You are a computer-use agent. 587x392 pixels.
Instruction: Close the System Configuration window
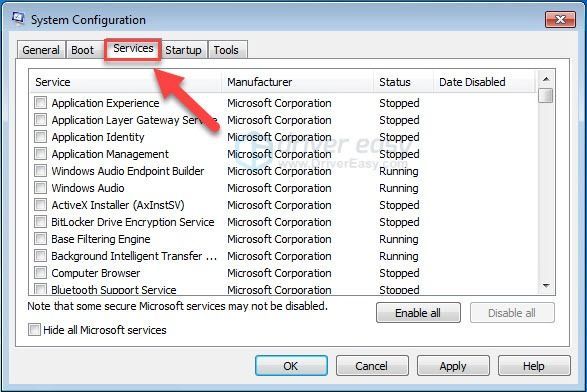(x=560, y=19)
